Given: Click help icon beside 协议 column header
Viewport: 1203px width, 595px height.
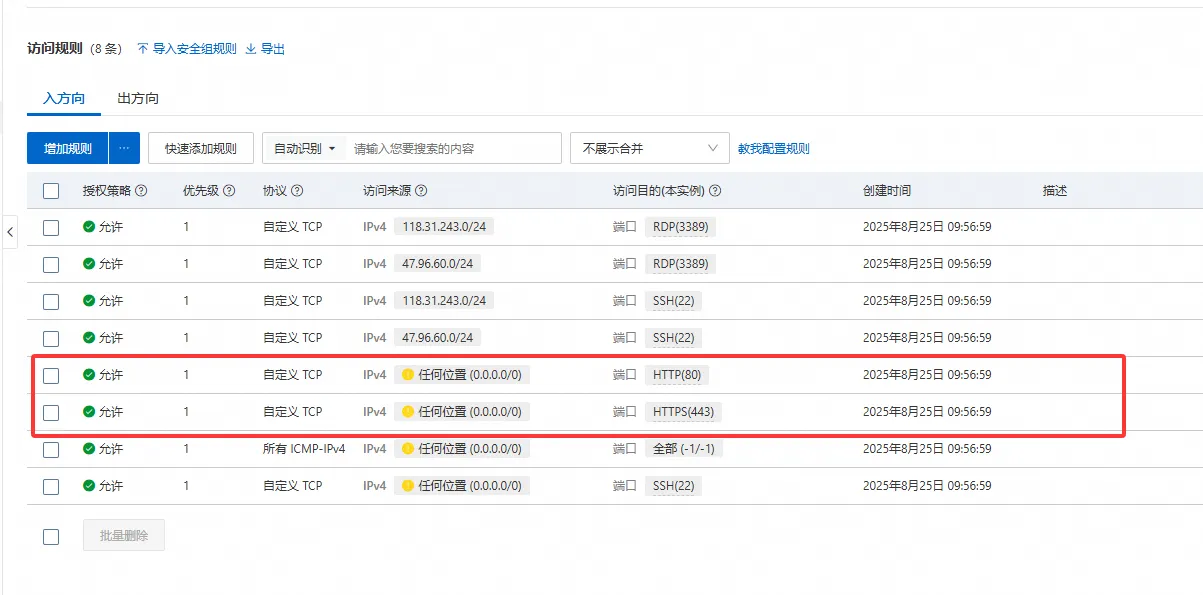Looking at the screenshot, I should [x=297, y=191].
